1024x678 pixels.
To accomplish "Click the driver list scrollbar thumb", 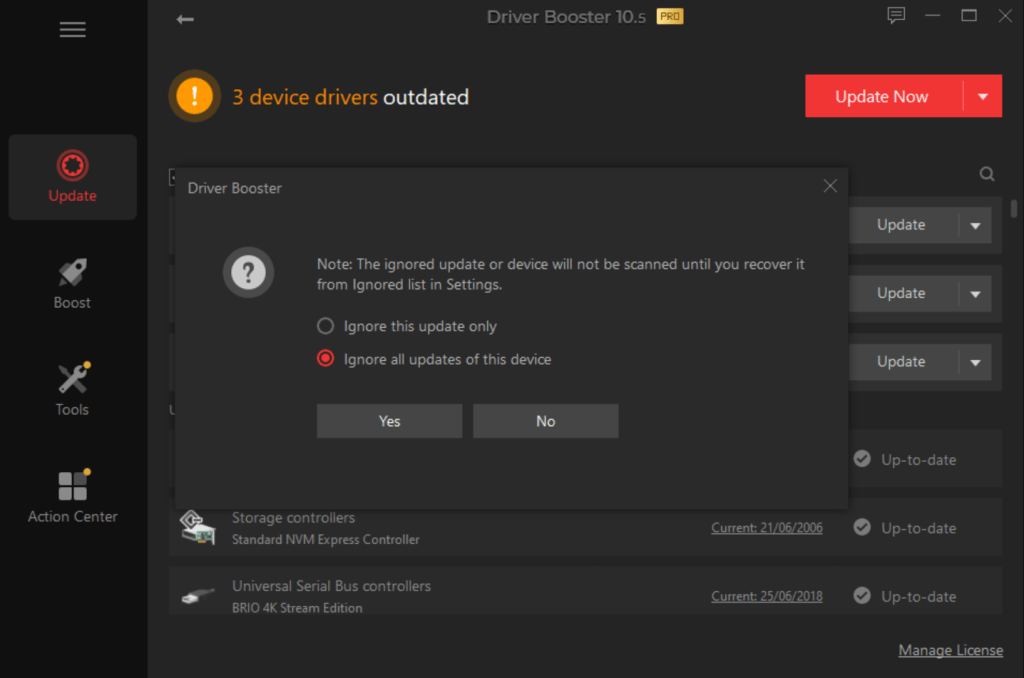I will pos(1014,209).
